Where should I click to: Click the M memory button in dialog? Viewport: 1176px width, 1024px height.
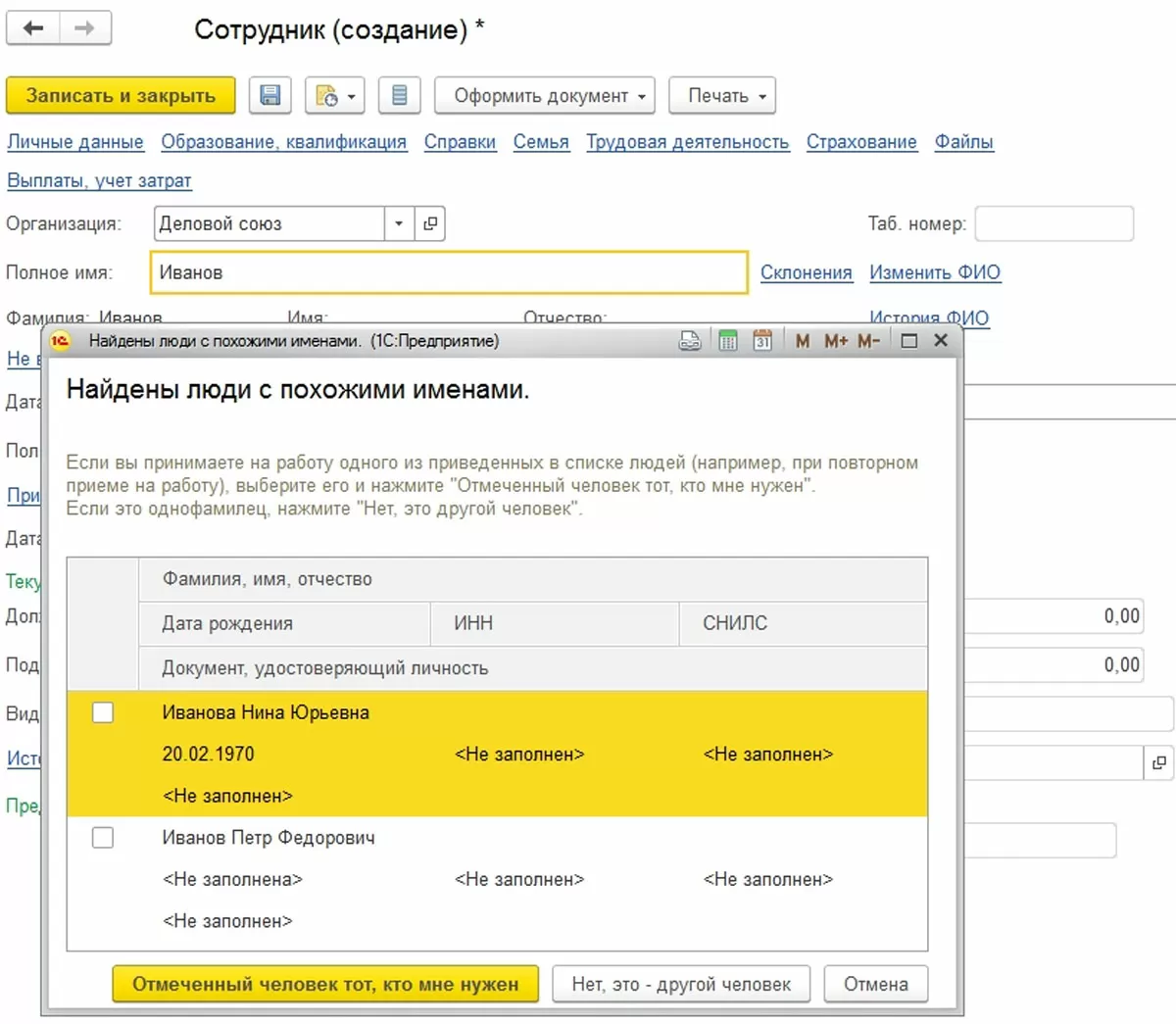click(x=803, y=341)
